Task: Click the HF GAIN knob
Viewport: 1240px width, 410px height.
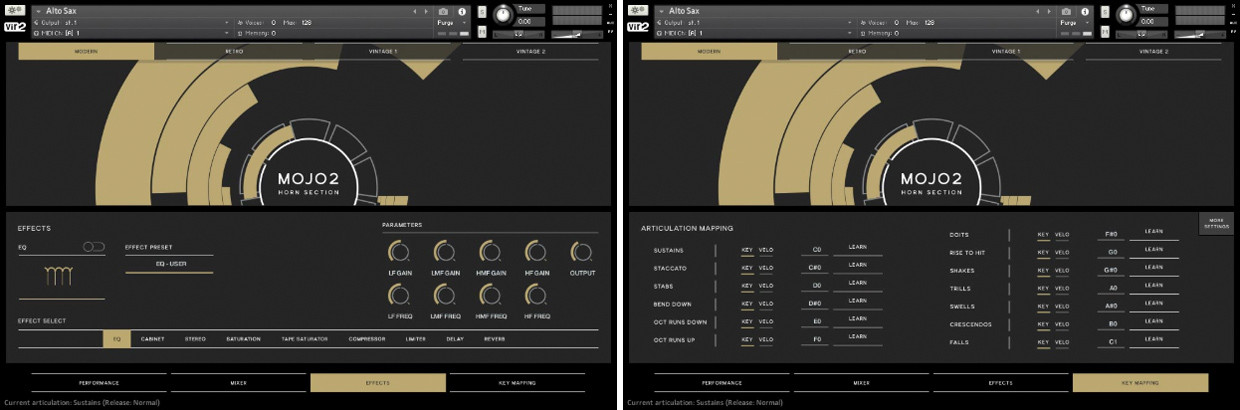Action: [x=536, y=250]
